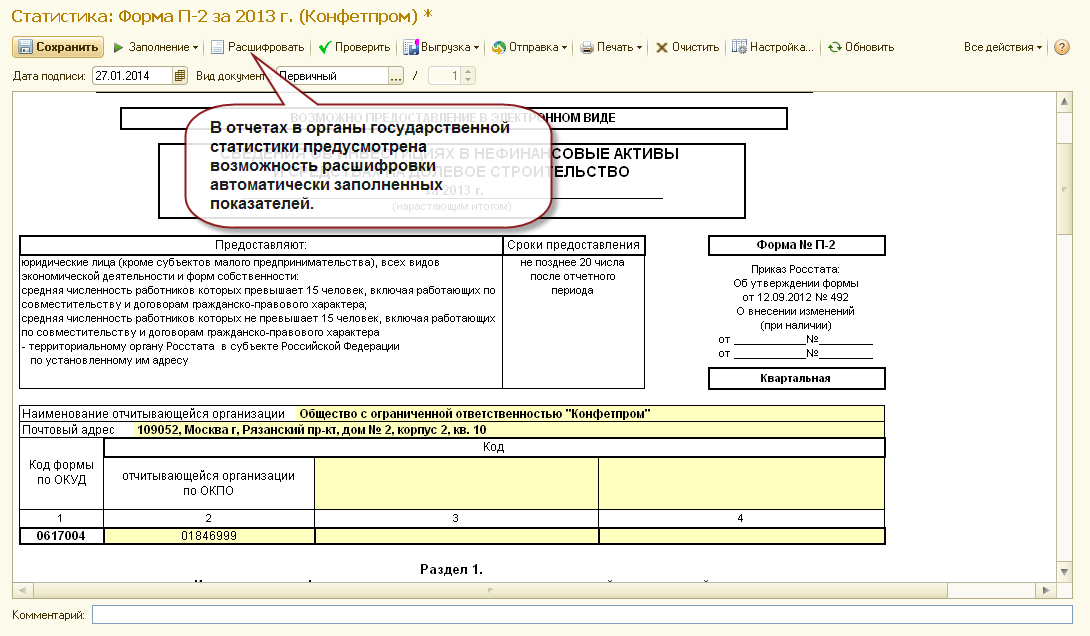Click the Дата подписи date field
The height and width of the screenshot is (636, 1090).
[x=132, y=76]
